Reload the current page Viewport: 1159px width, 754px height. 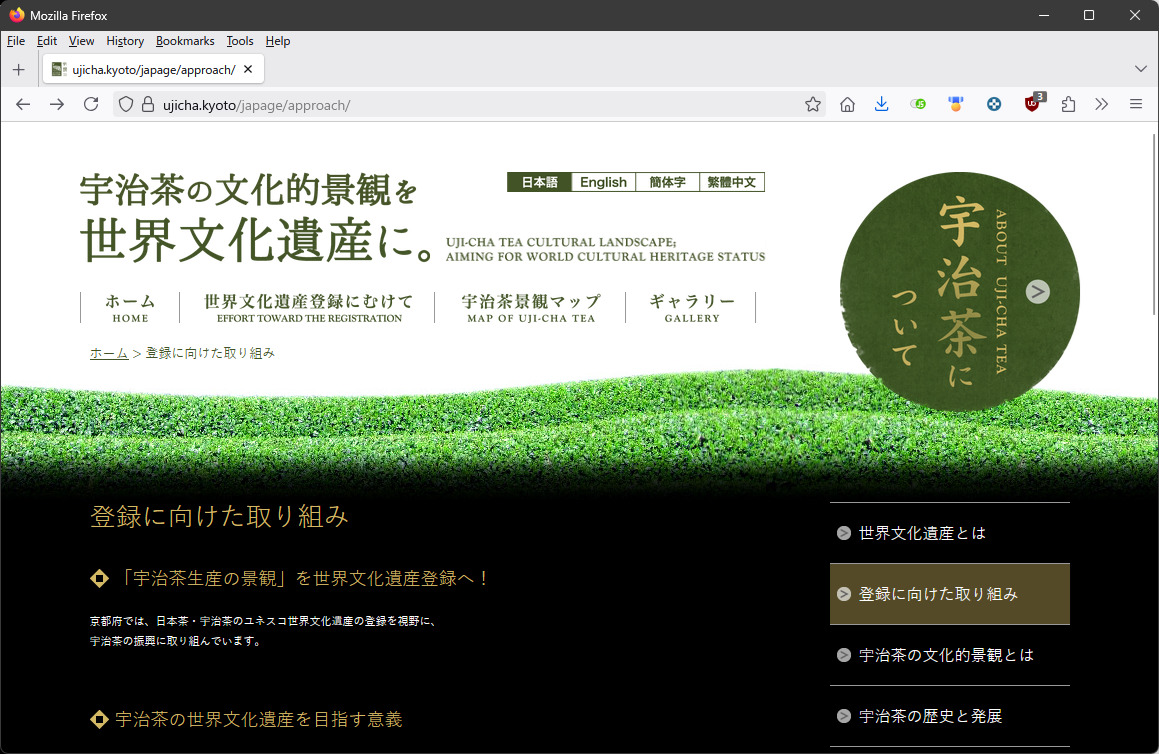[x=91, y=104]
